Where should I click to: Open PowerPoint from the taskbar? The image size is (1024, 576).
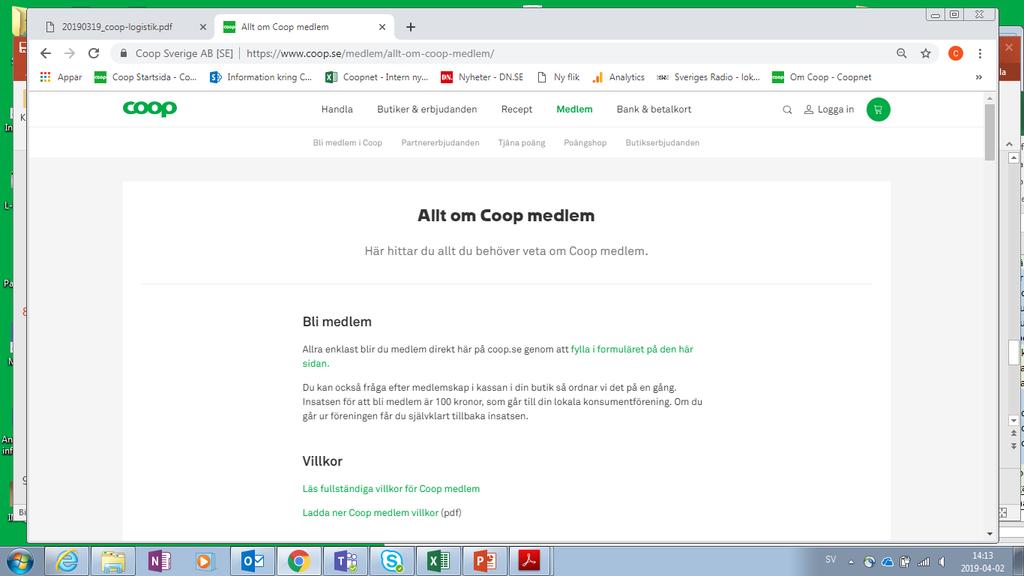485,561
